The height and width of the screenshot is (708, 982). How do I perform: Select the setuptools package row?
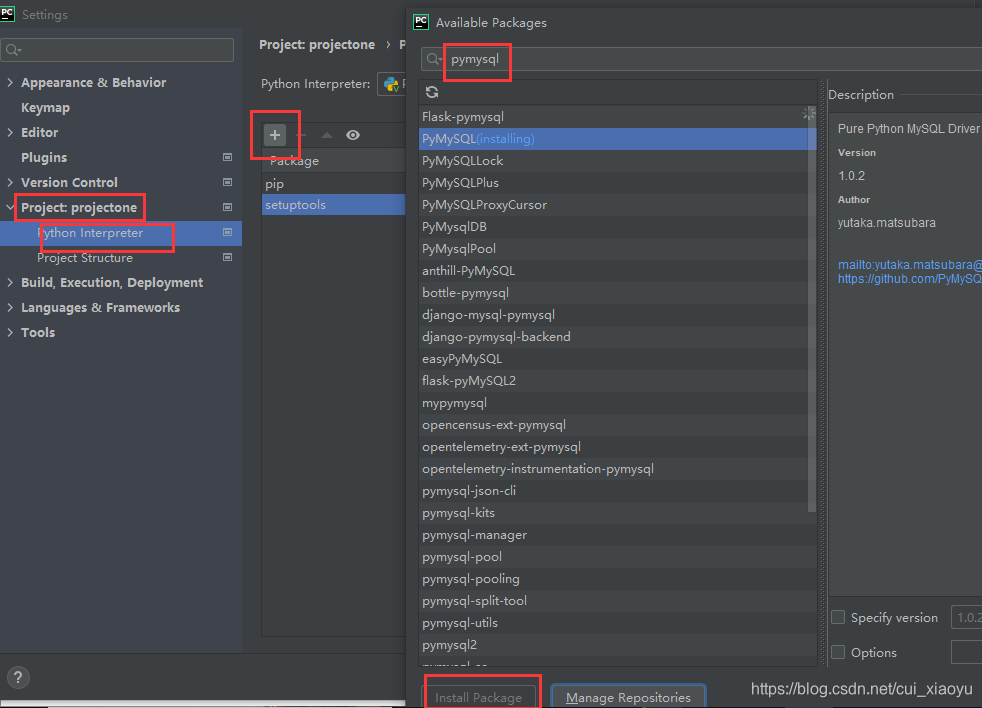coord(333,205)
